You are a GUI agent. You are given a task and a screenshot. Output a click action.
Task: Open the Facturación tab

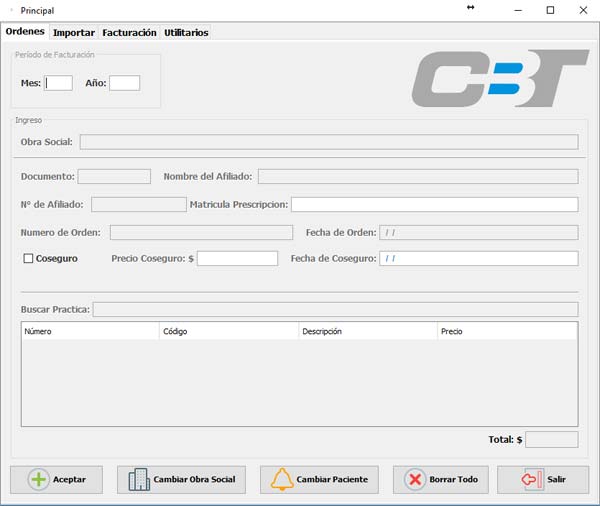tap(129, 32)
